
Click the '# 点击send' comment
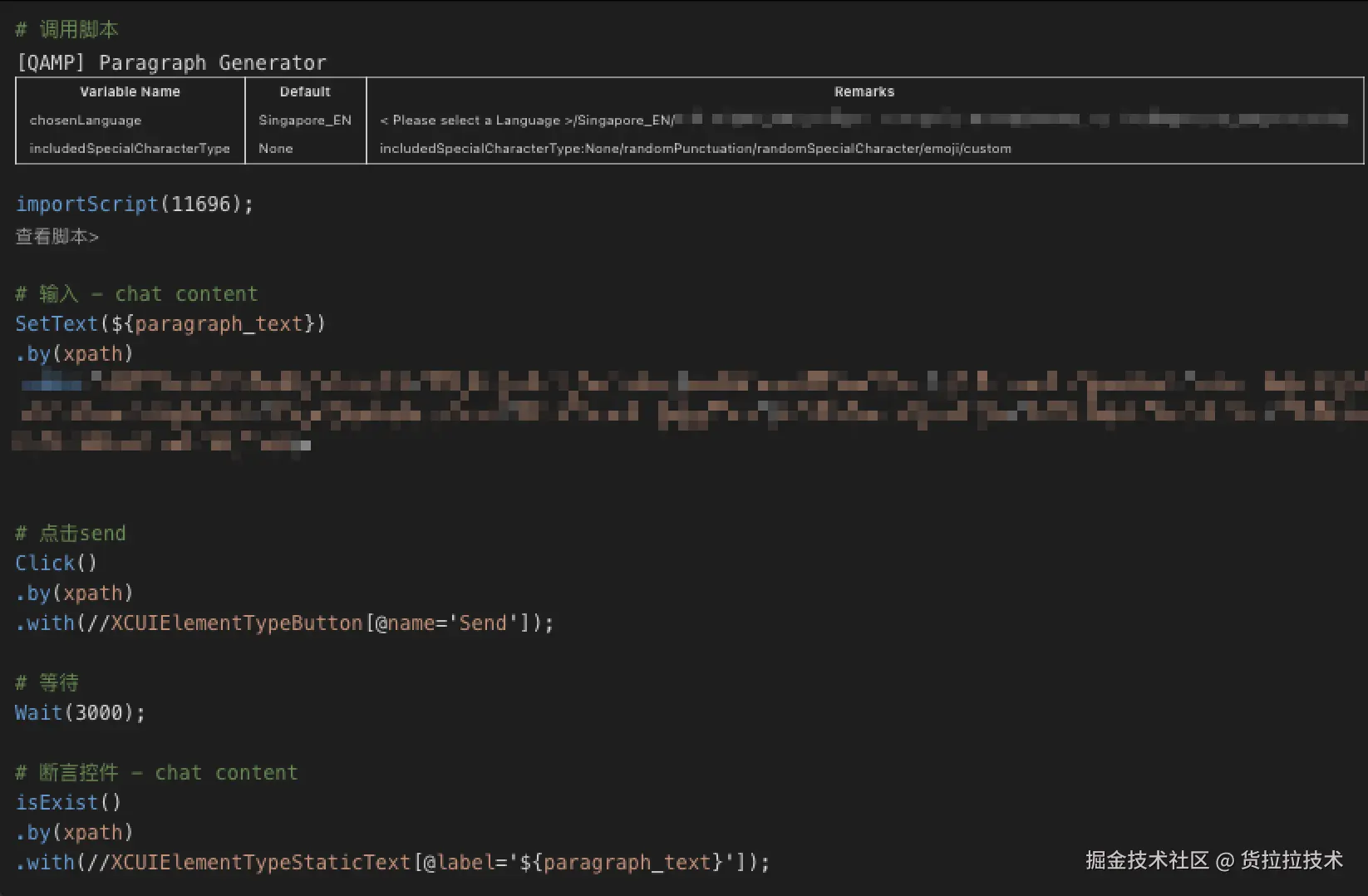71,534
